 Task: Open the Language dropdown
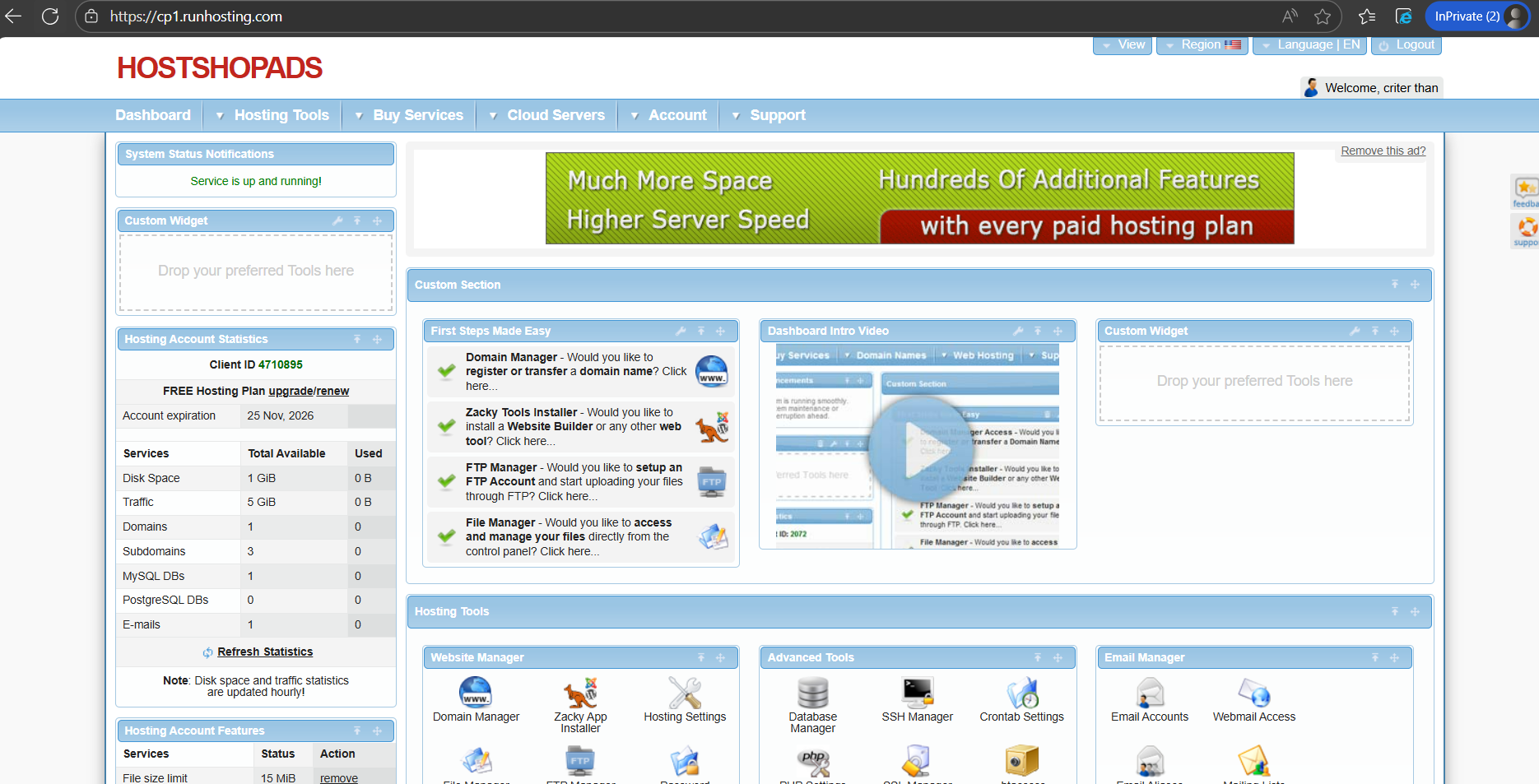point(1309,45)
